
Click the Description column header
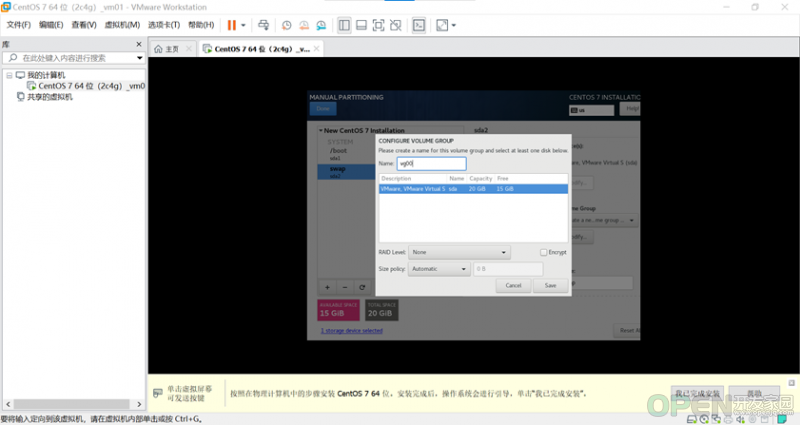413,179
